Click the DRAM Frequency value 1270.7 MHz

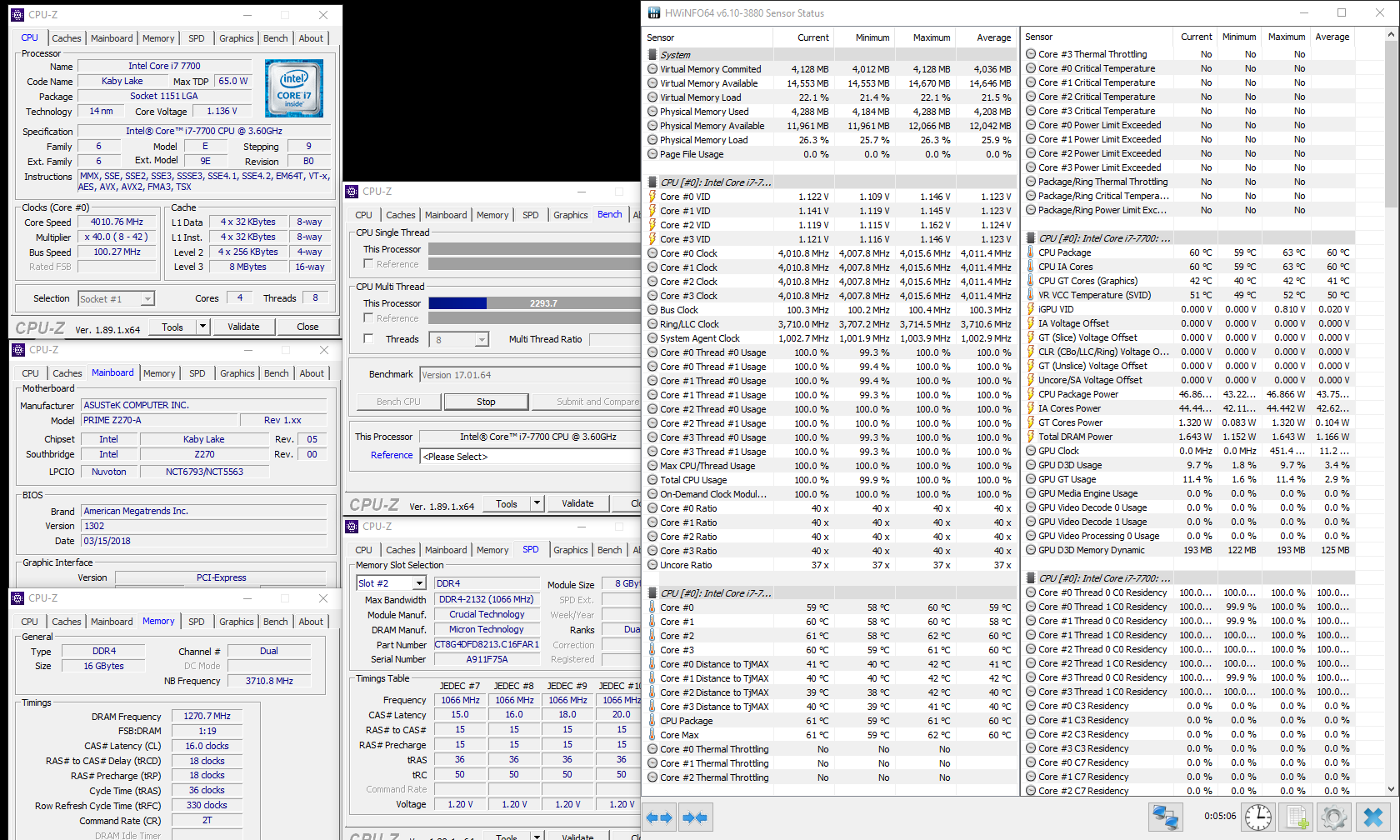[207, 716]
